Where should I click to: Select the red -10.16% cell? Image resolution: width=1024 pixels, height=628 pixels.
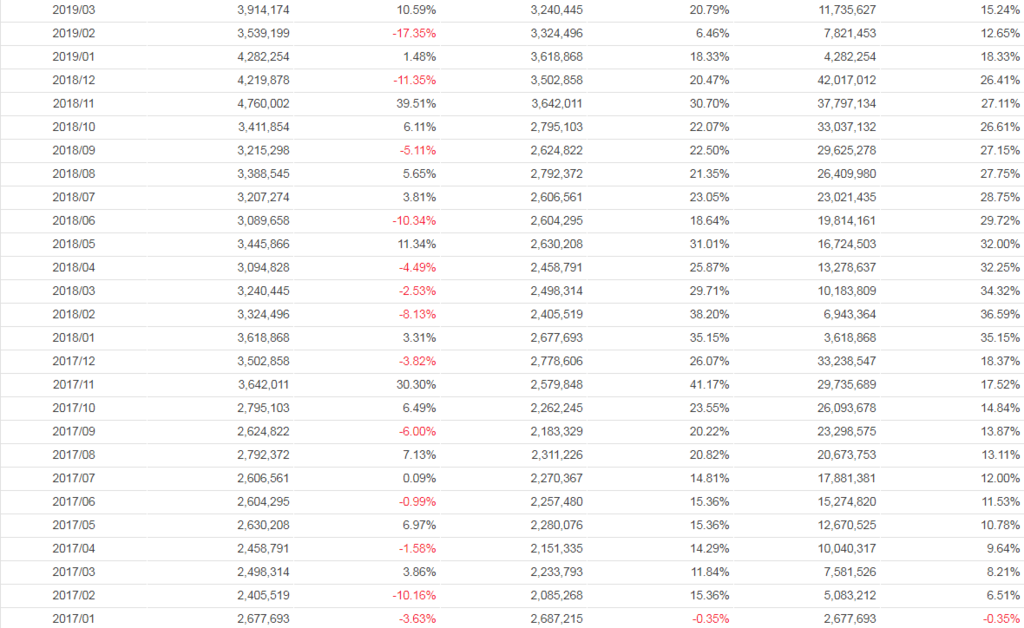(x=413, y=595)
